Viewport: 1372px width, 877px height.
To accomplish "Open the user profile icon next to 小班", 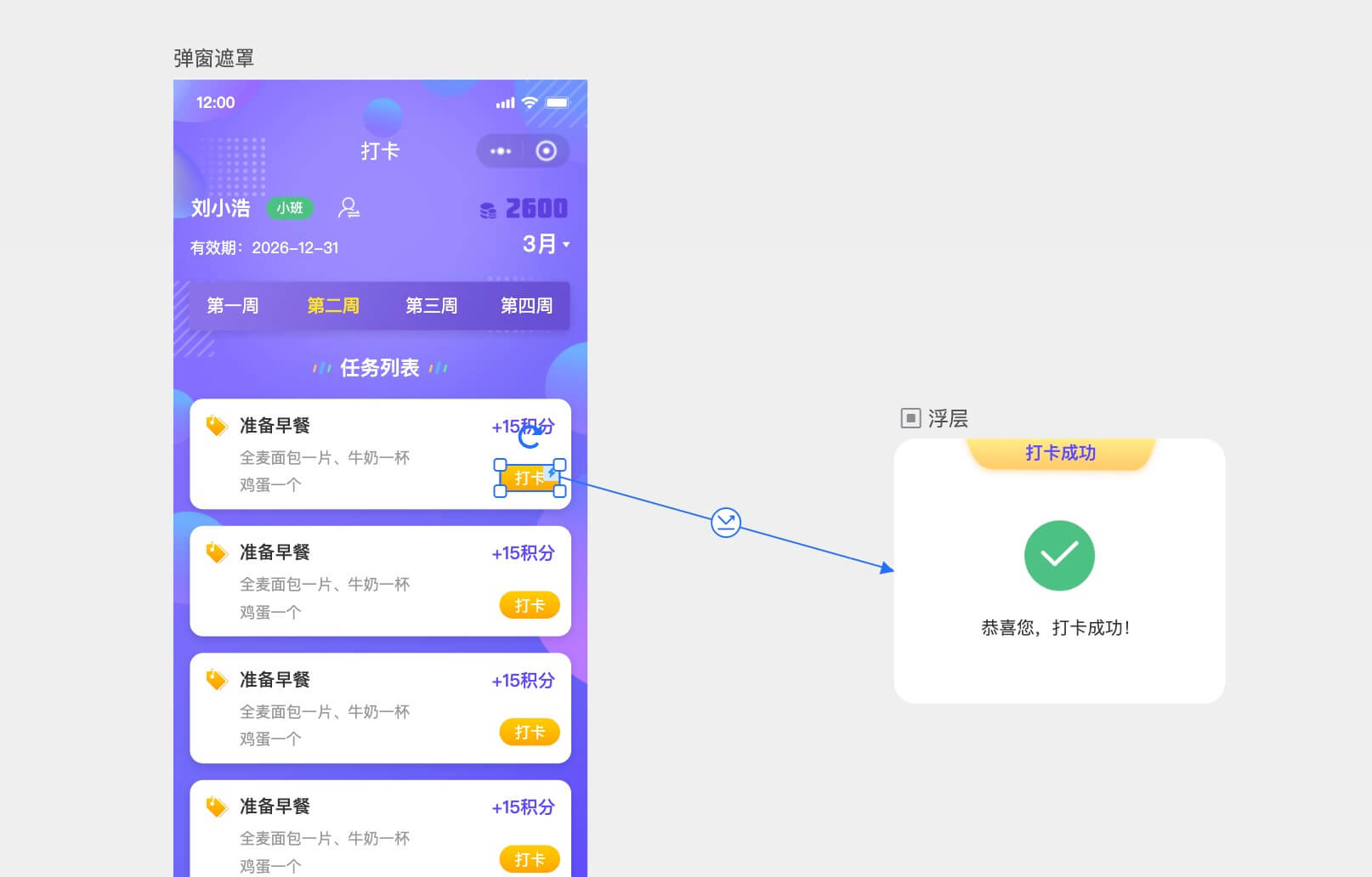I will click(349, 208).
